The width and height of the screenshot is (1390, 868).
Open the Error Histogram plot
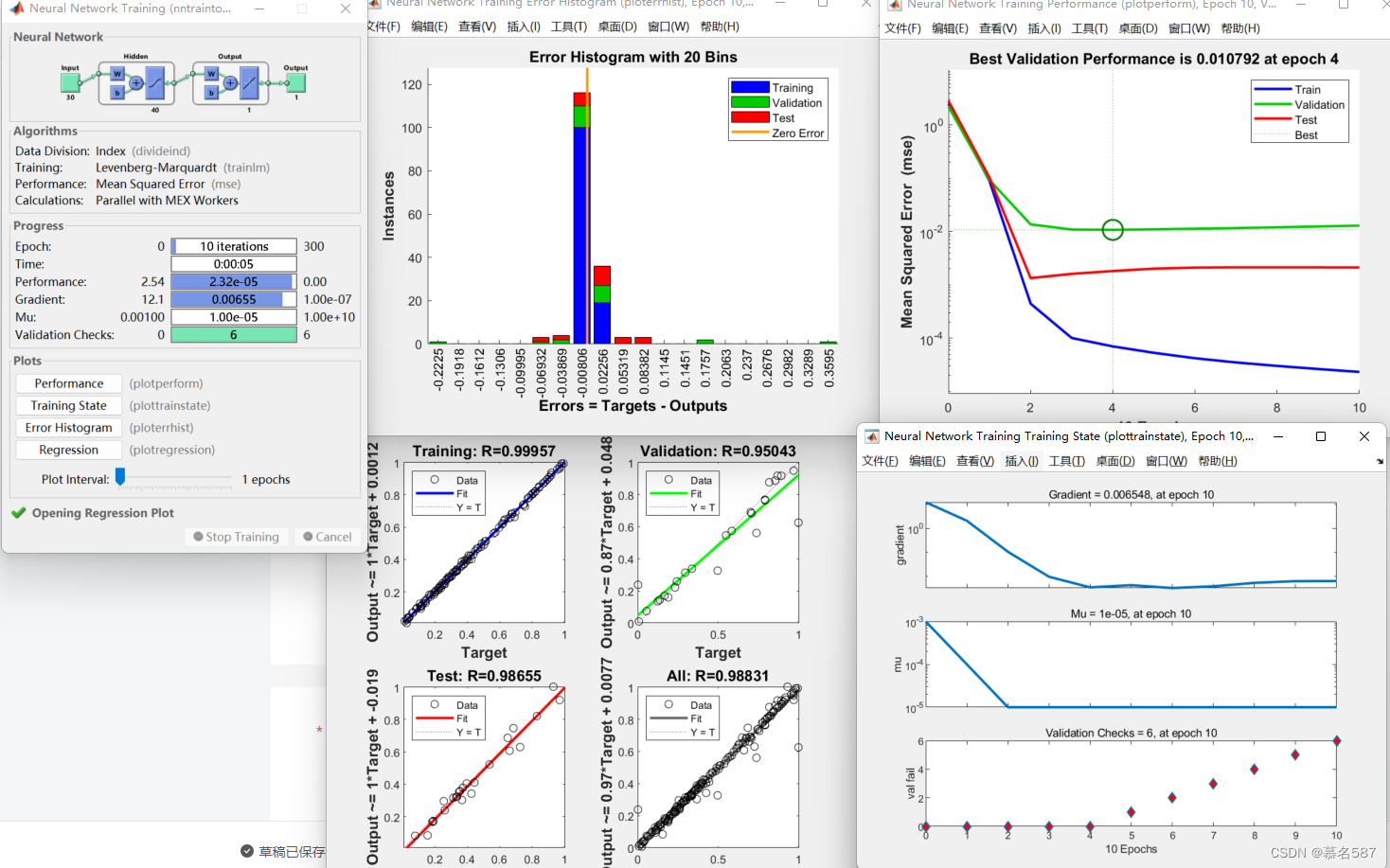coord(69,428)
